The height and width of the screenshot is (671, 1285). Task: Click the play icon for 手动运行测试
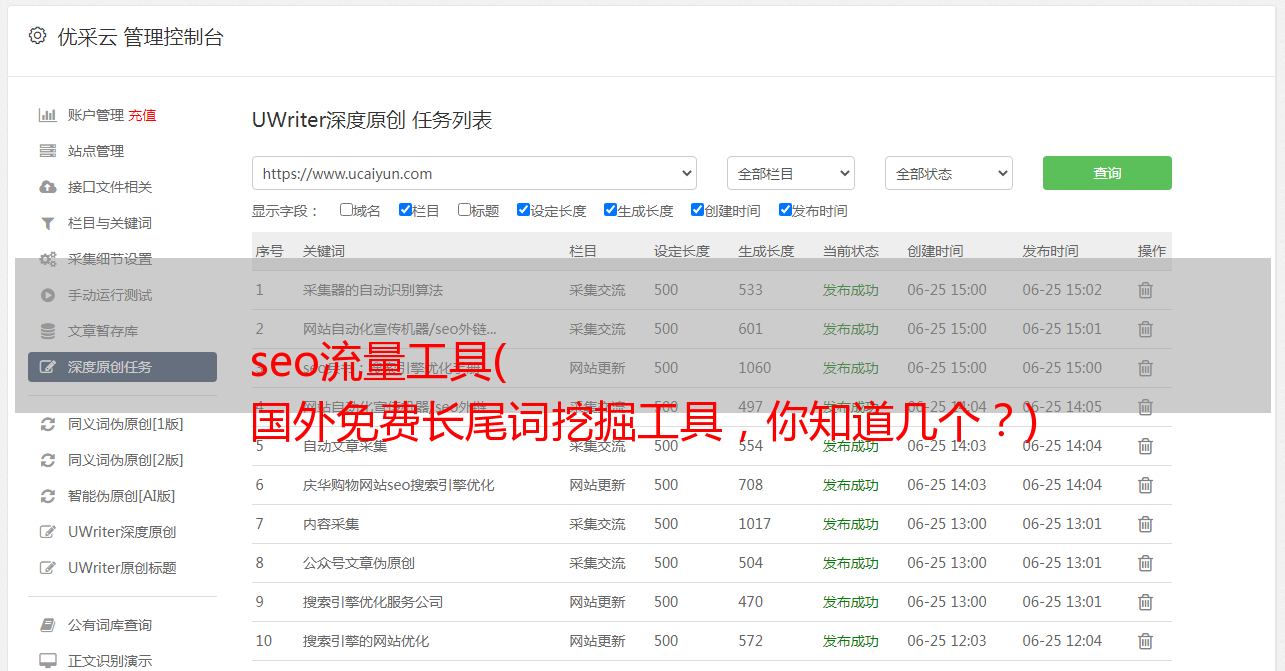pyautogui.click(x=47, y=295)
